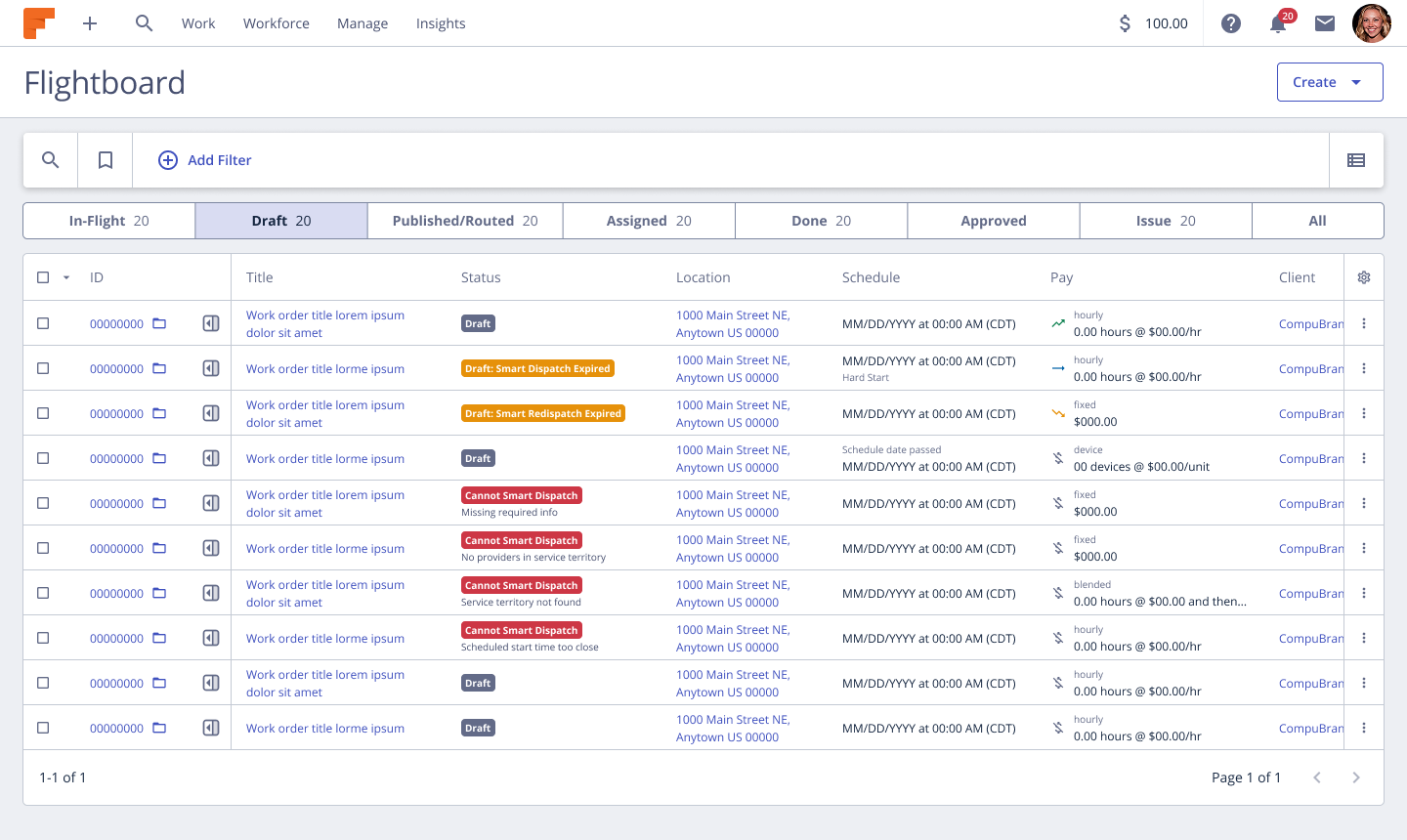Open the search icon in the top navigation

145,23
